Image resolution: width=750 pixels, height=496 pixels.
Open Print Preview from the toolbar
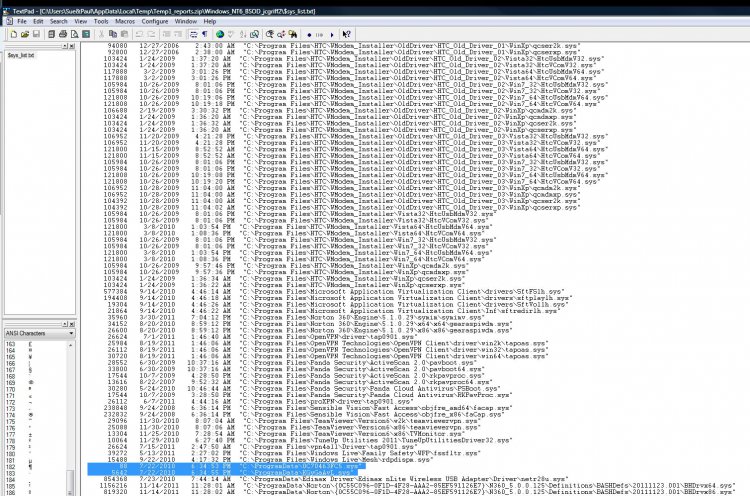click(x=74, y=34)
